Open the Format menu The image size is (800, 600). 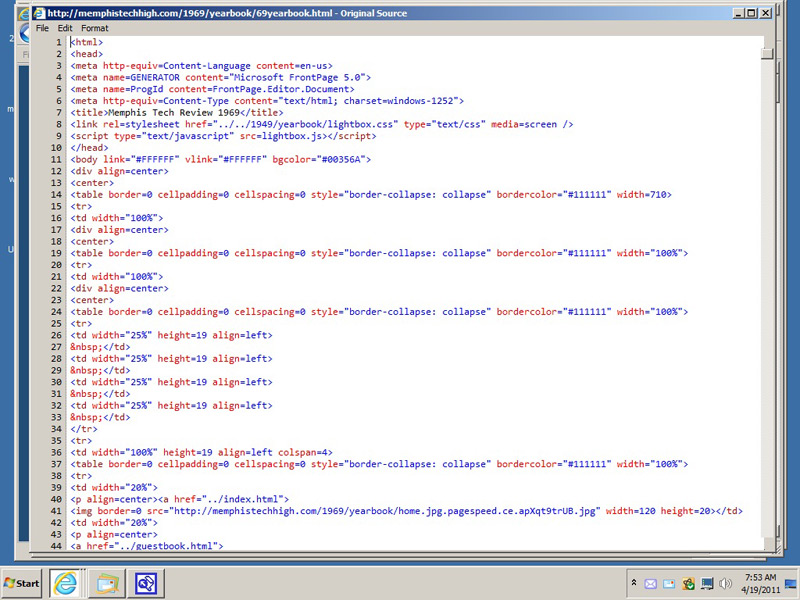(x=95, y=28)
